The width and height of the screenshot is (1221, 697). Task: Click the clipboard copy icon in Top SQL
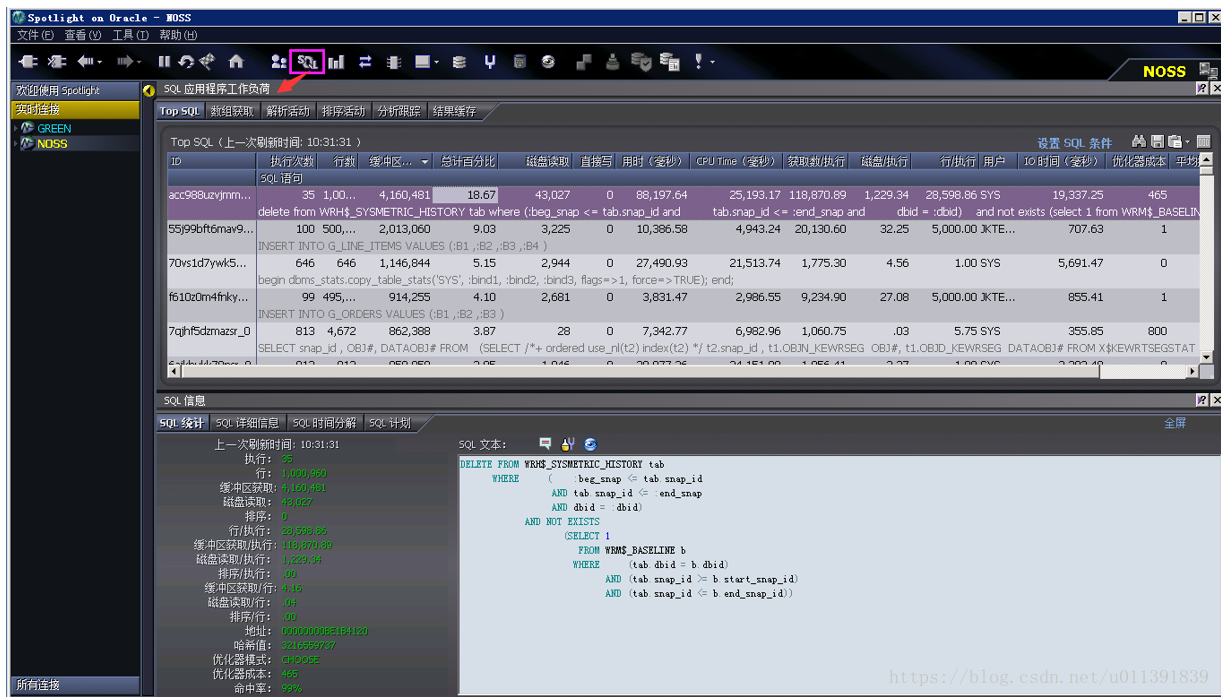point(1174,142)
